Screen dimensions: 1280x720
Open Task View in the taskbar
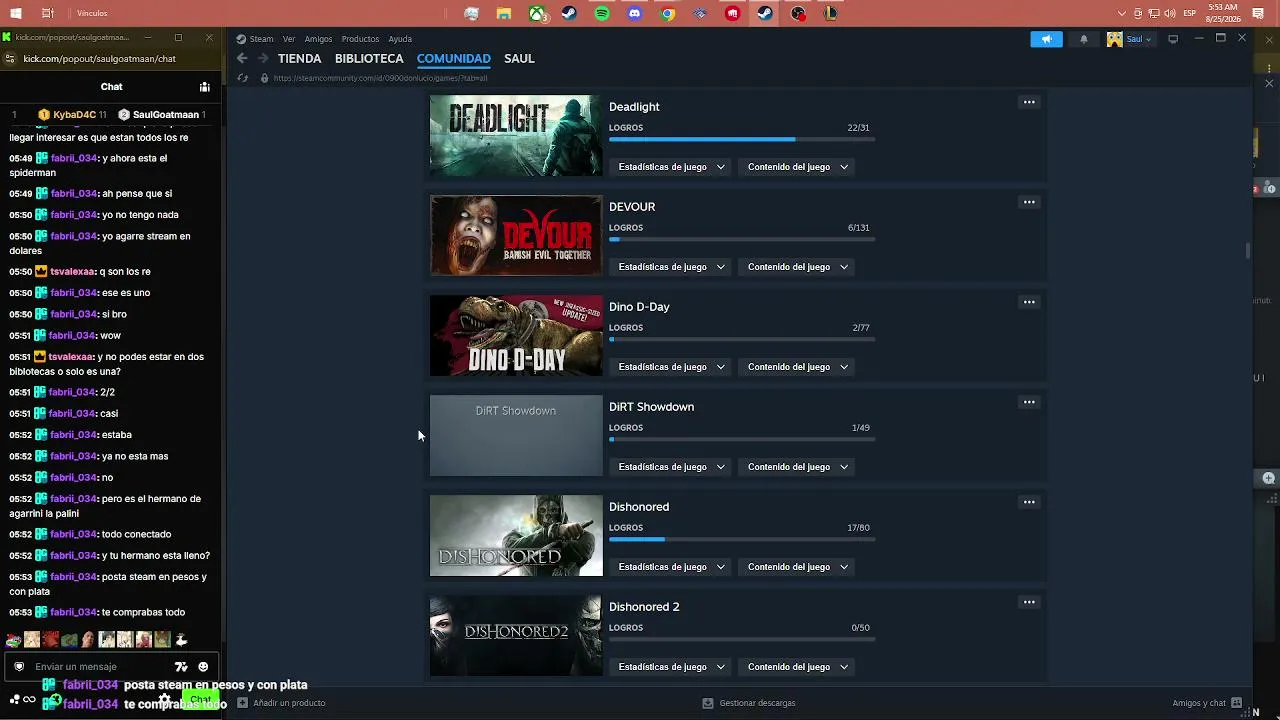[48, 14]
